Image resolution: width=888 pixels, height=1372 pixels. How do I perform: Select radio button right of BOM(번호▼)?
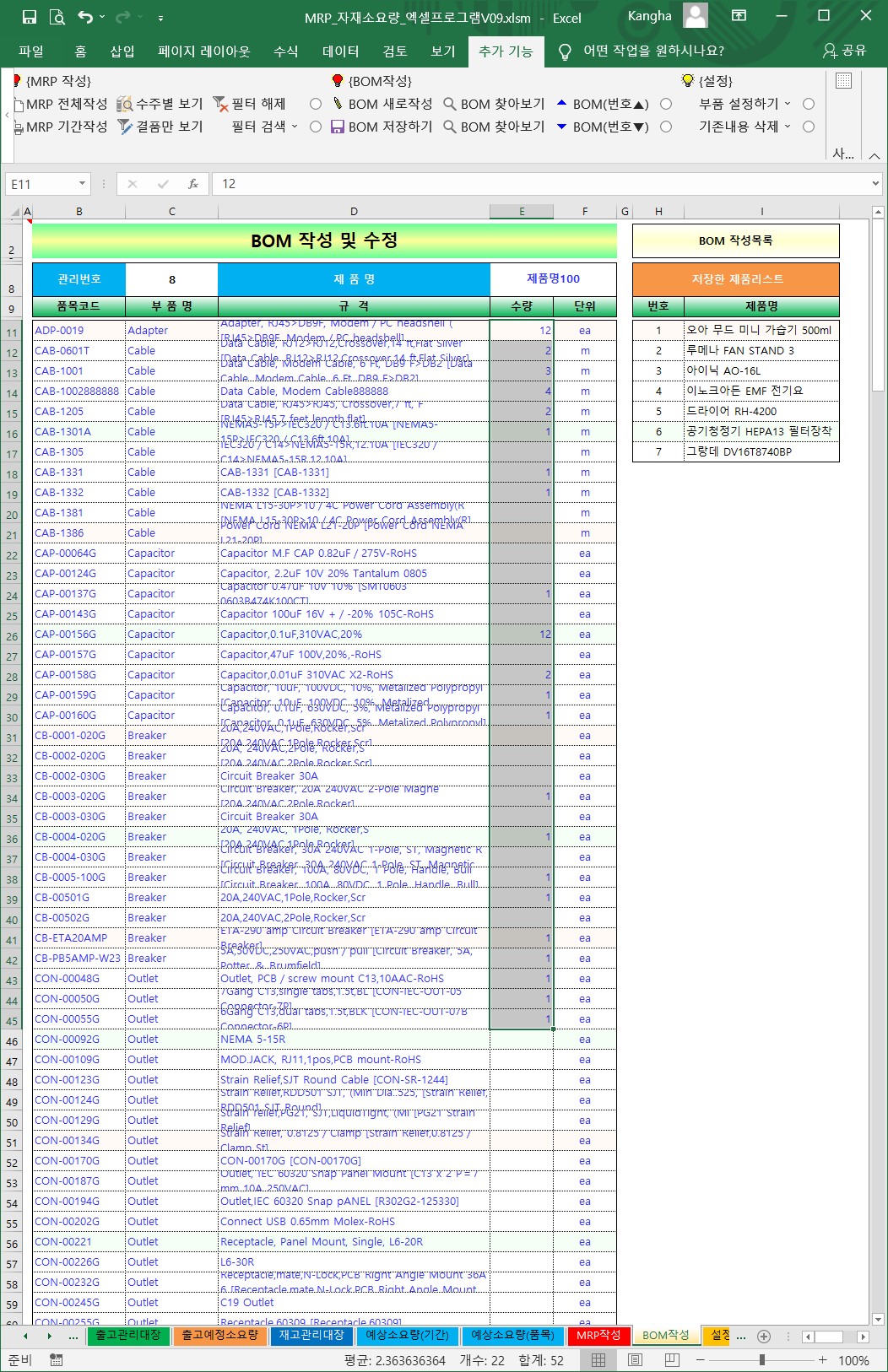pos(666,127)
